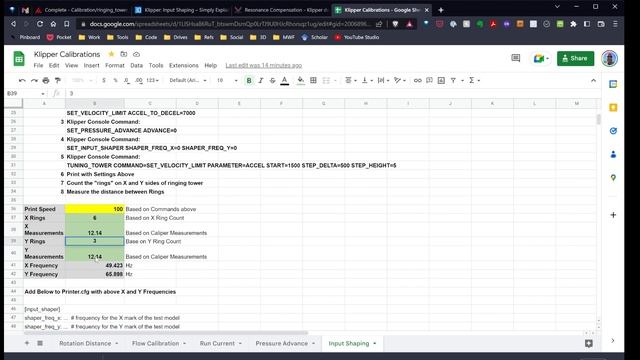Open text rotation dropdown
This screenshot has width=640, height=360.
point(400,80)
